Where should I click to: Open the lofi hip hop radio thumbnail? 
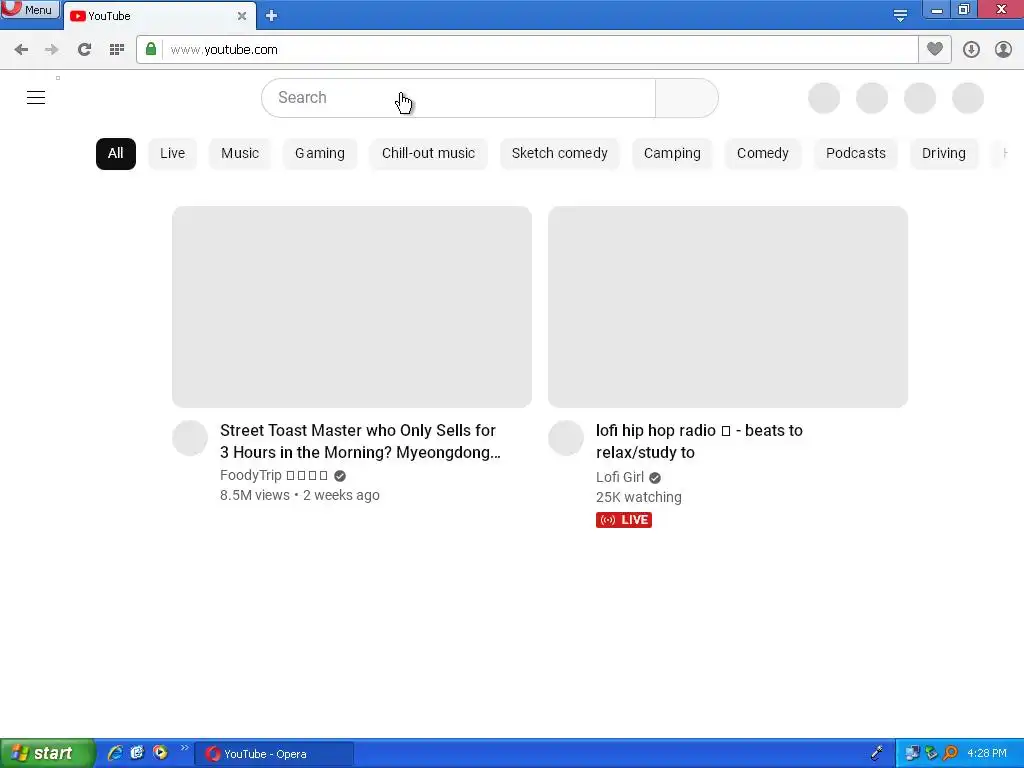[x=728, y=307]
